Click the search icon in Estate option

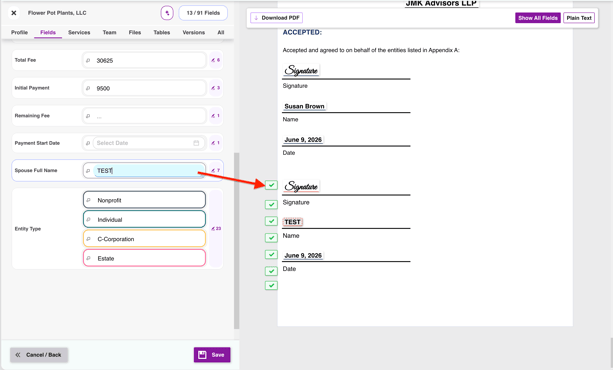[x=88, y=258]
